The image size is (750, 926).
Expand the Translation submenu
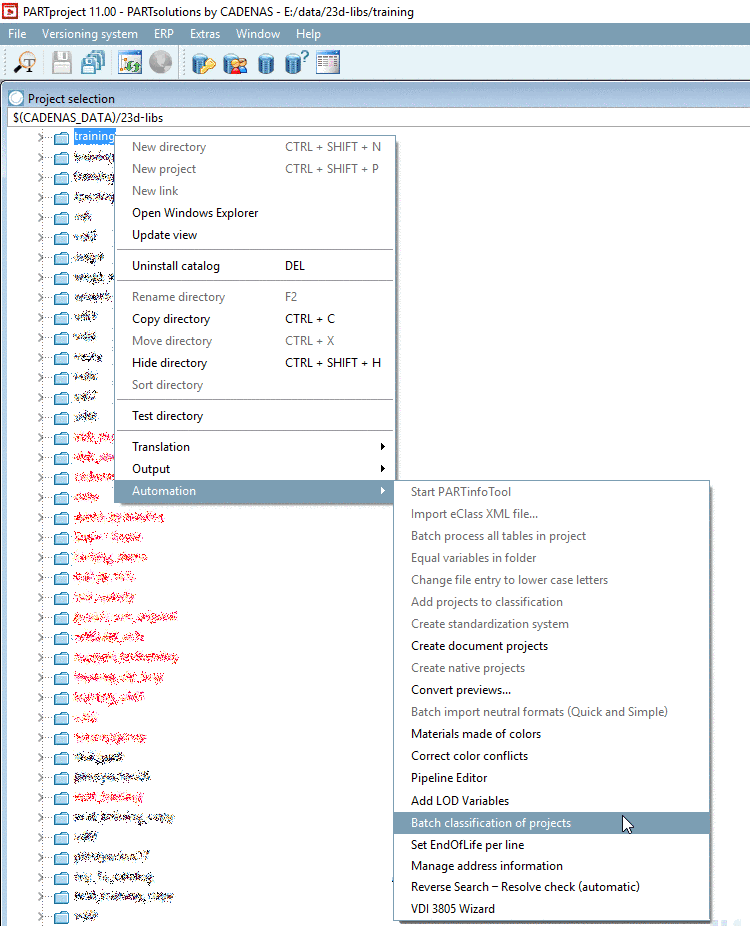(x=256, y=446)
